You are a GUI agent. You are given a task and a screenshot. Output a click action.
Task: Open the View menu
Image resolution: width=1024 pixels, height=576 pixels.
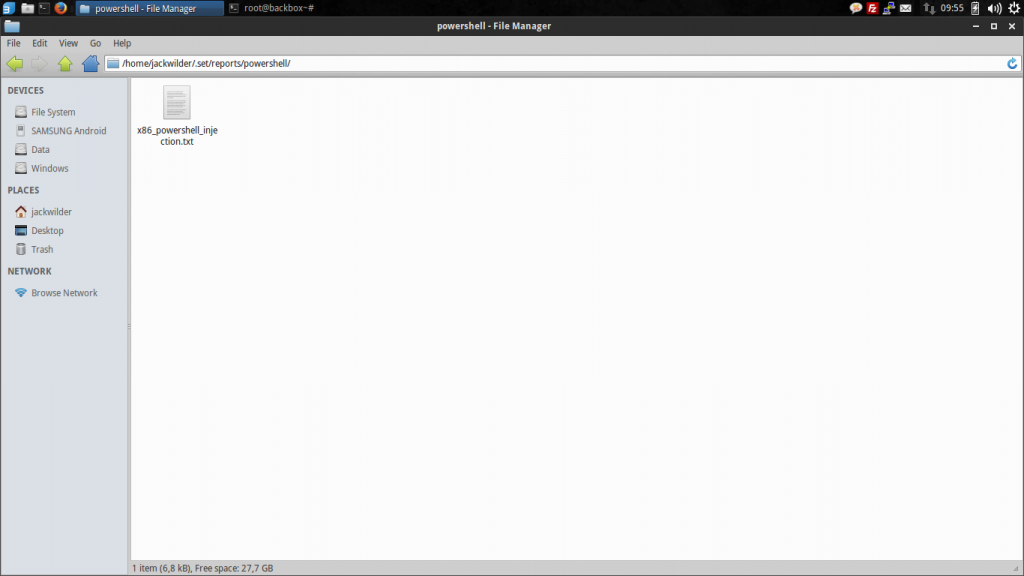click(x=68, y=43)
